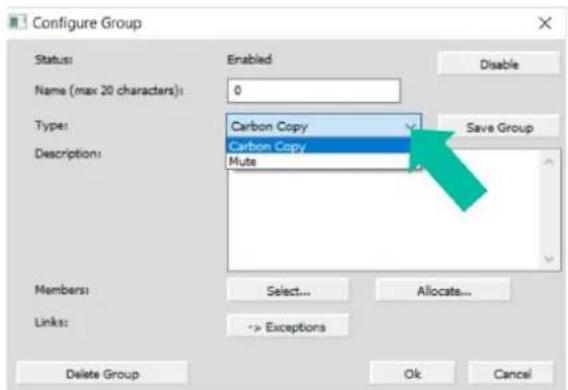Viewport: 568px width, 390px height.
Task: Choose Mute from Type list
Action: pyautogui.click(x=318, y=161)
